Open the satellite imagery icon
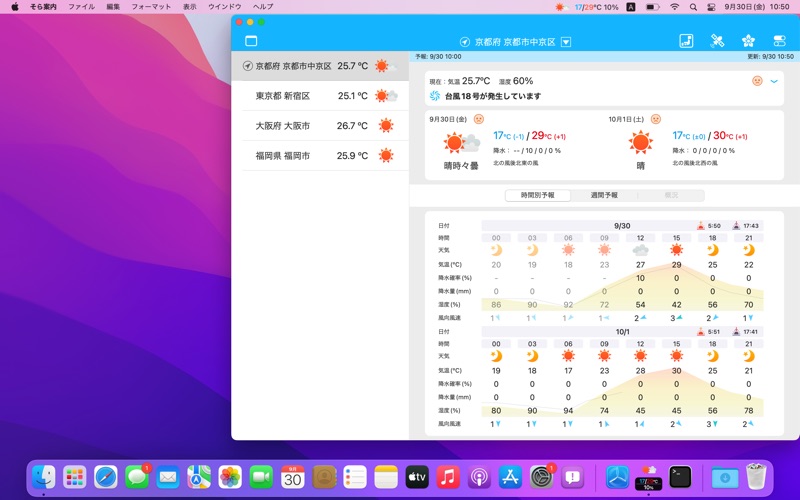This screenshot has height=500, width=800. 717,41
